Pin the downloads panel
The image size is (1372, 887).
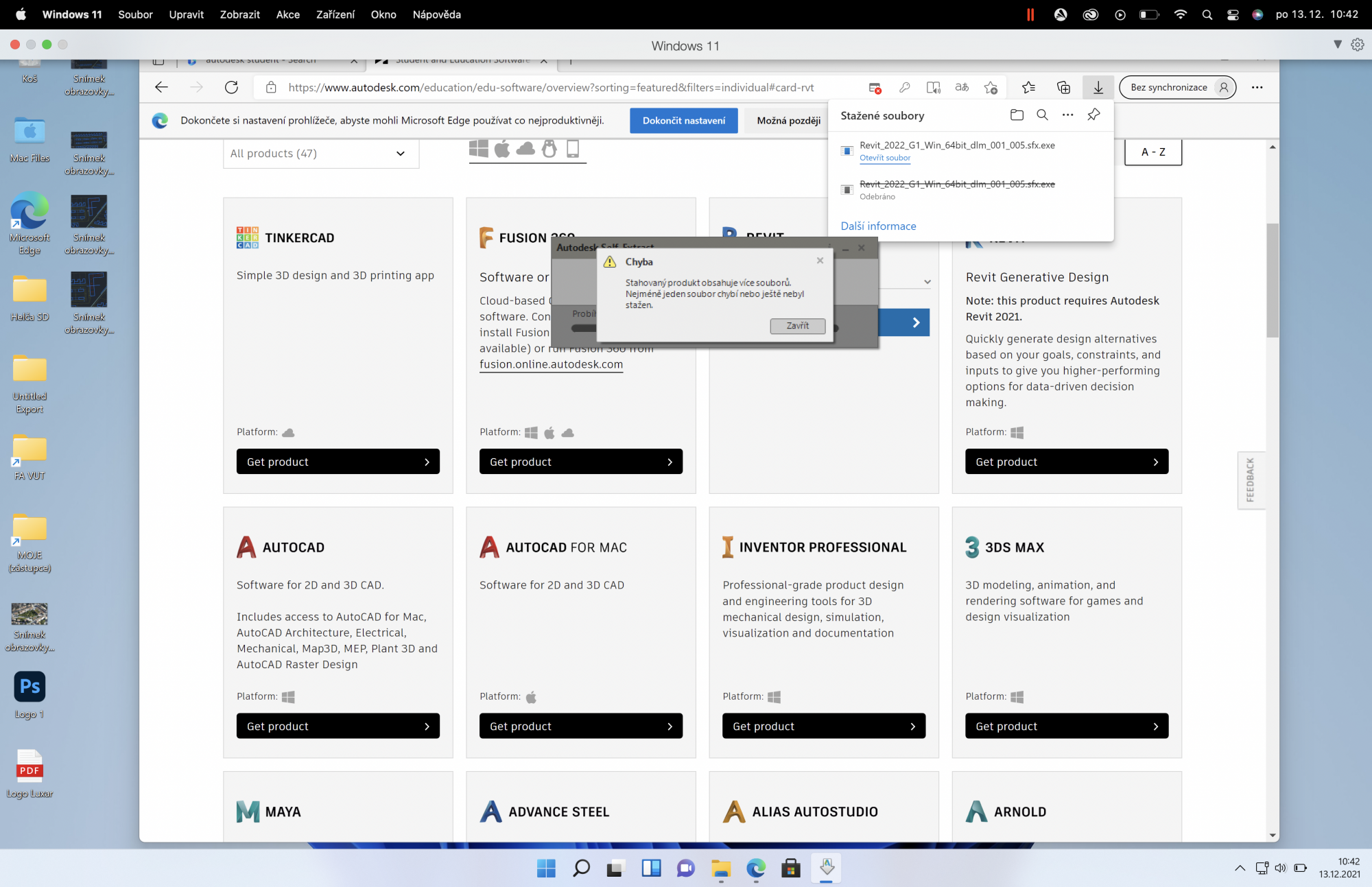tap(1093, 115)
